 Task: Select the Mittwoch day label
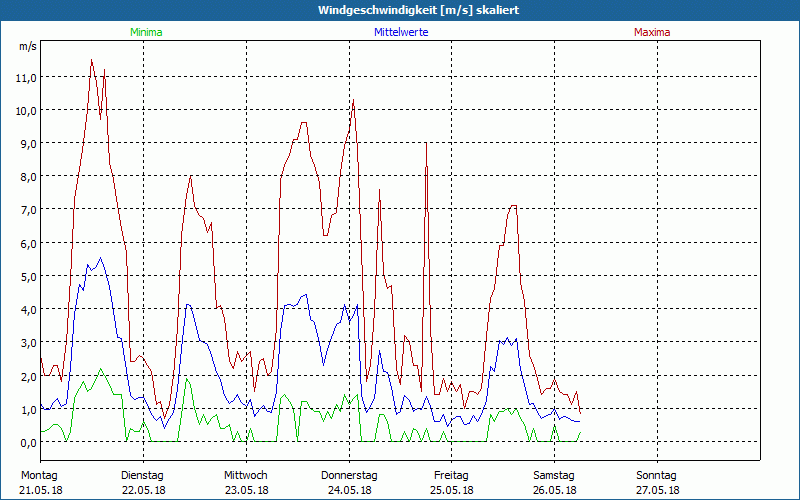pos(246,475)
